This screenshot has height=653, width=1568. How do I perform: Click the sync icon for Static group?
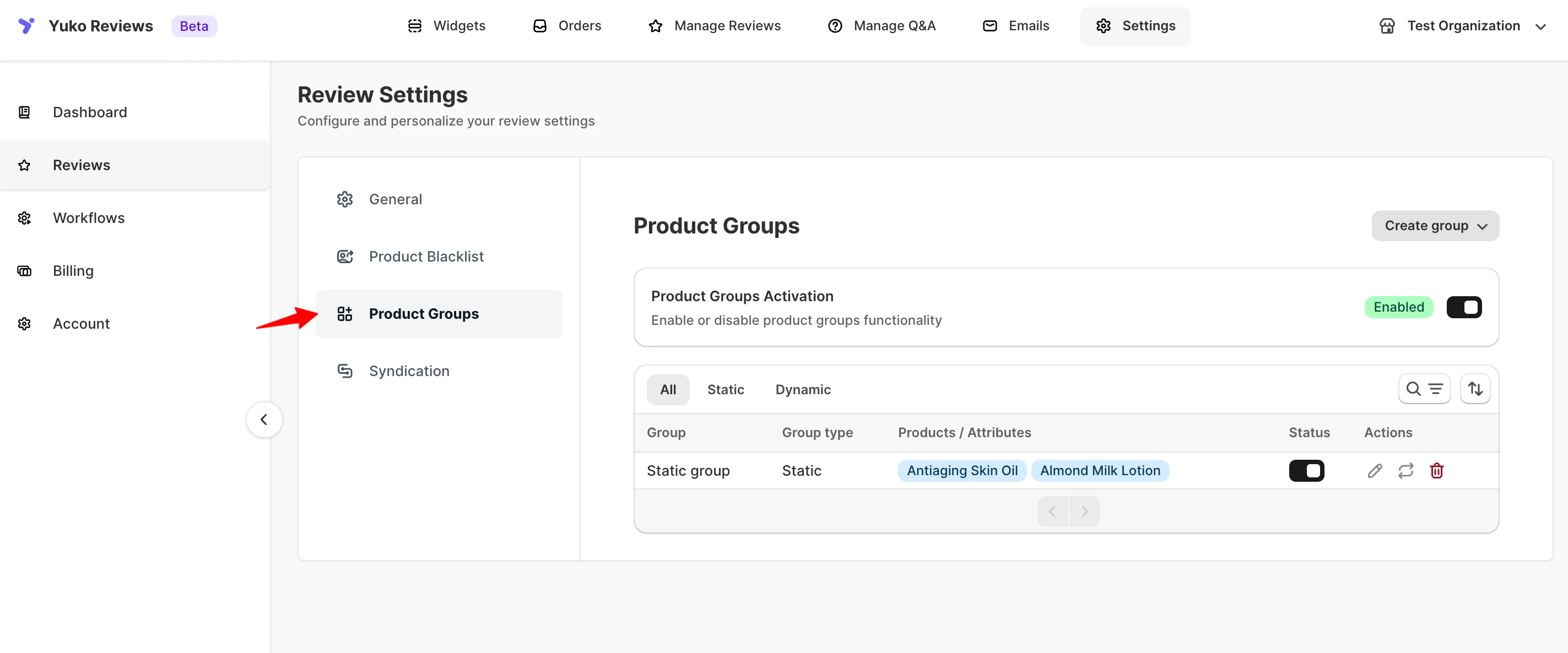(x=1405, y=470)
